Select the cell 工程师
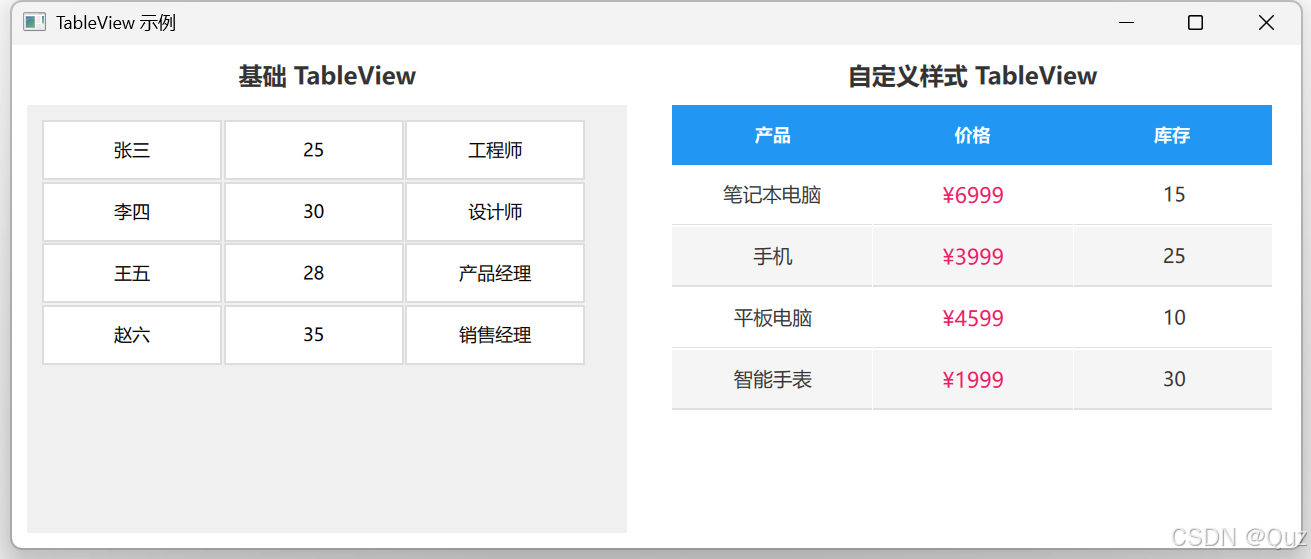The width and height of the screenshot is (1311, 559). tap(495, 150)
